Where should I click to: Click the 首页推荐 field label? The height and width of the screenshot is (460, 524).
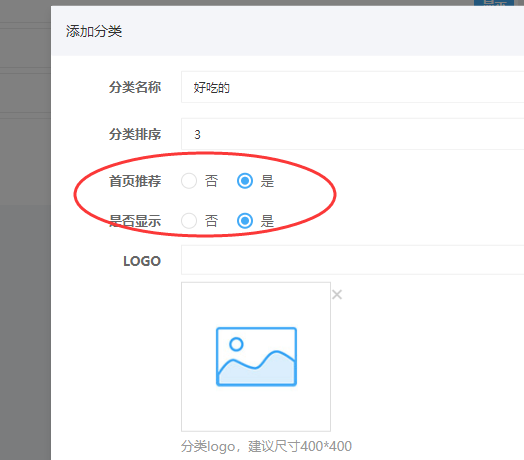[135, 181]
